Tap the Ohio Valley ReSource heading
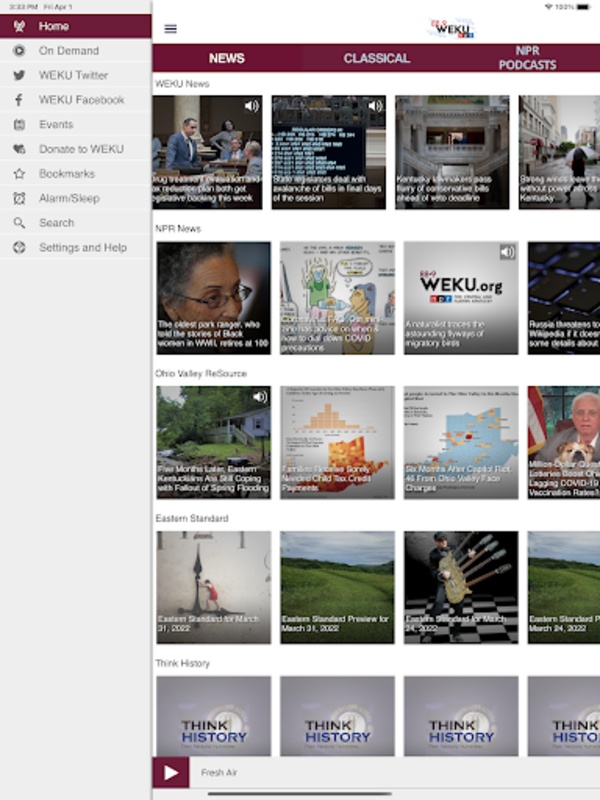The image size is (600, 800). pyautogui.click(x=201, y=373)
